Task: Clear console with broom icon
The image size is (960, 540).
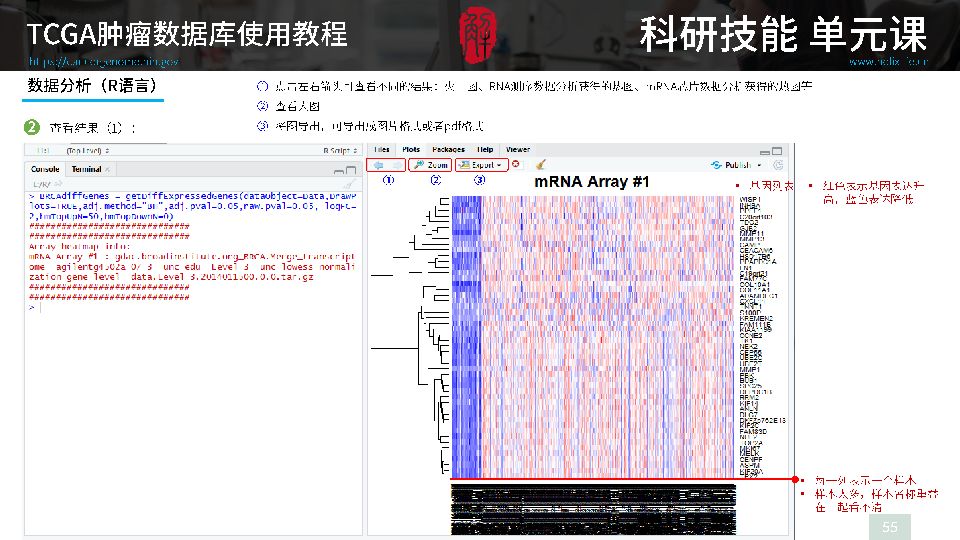Action: (349, 184)
